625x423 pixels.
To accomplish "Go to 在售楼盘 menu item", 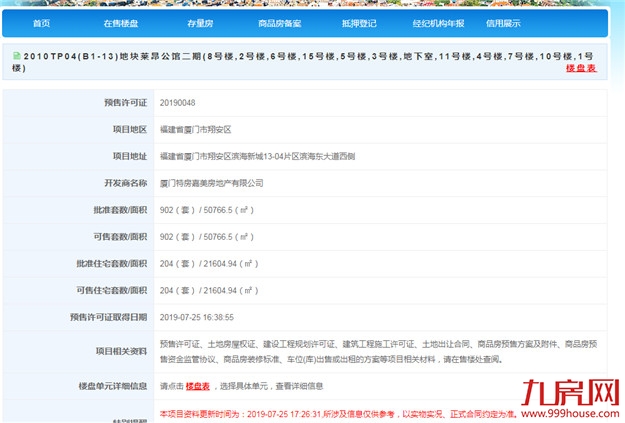I will 121,23.
